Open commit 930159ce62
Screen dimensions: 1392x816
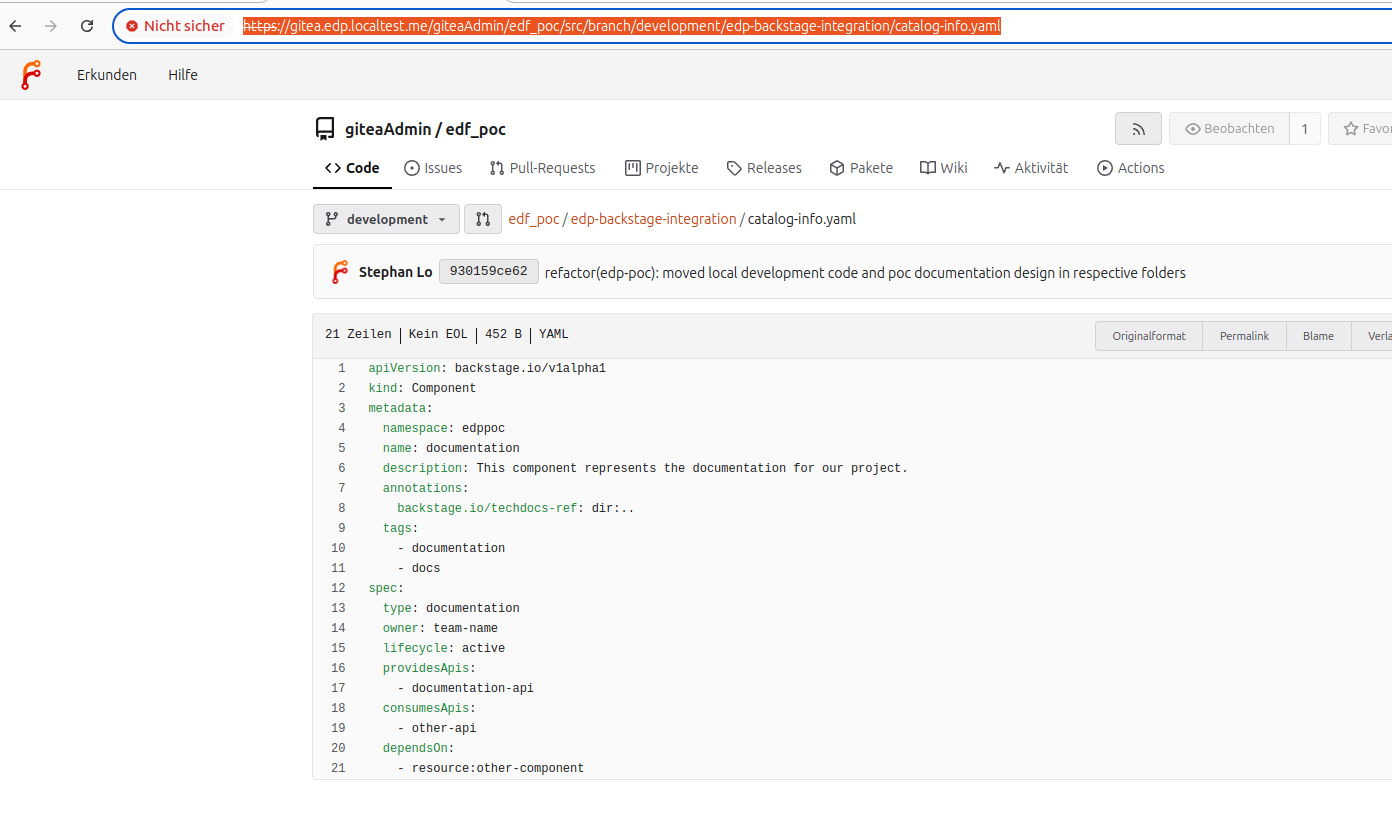click(x=489, y=271)
